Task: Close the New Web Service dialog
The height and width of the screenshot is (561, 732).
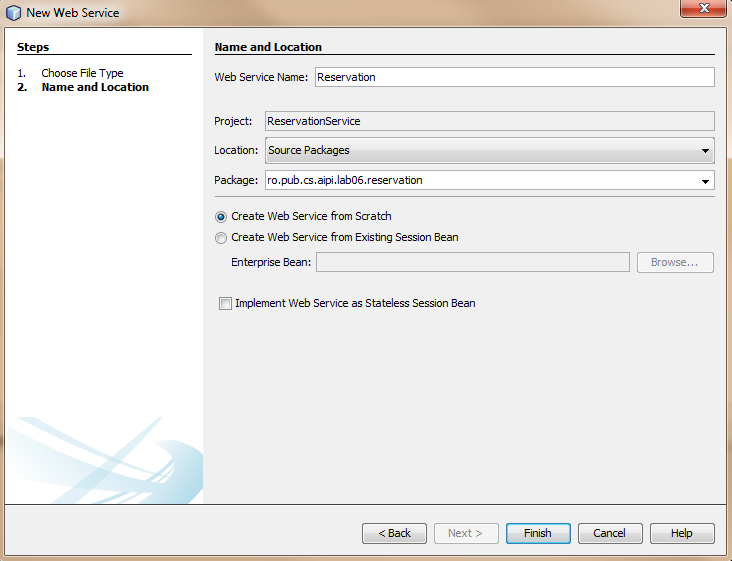Action: click(x=703, y=8)
